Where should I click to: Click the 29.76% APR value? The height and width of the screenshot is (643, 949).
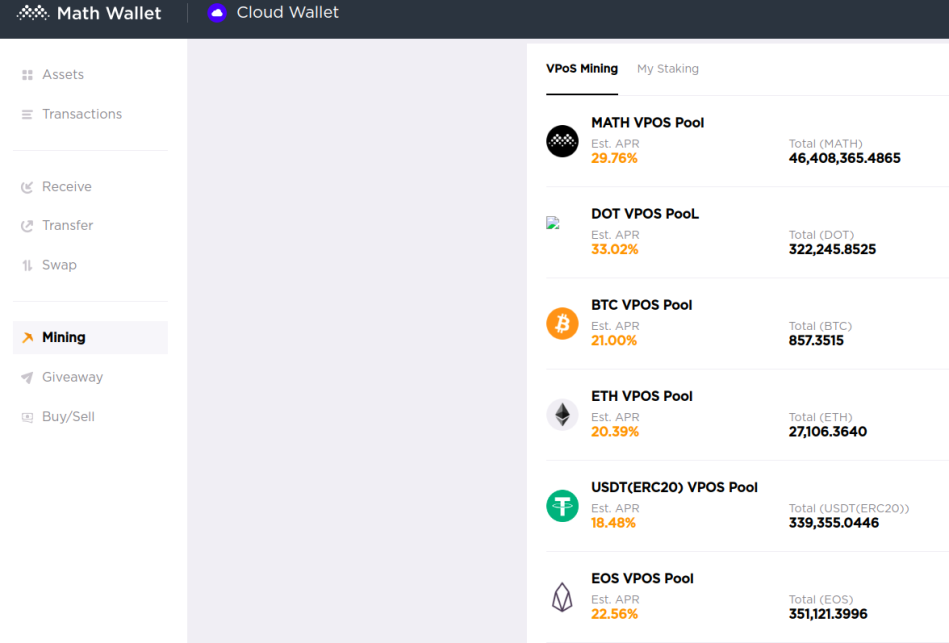[614, 158]
